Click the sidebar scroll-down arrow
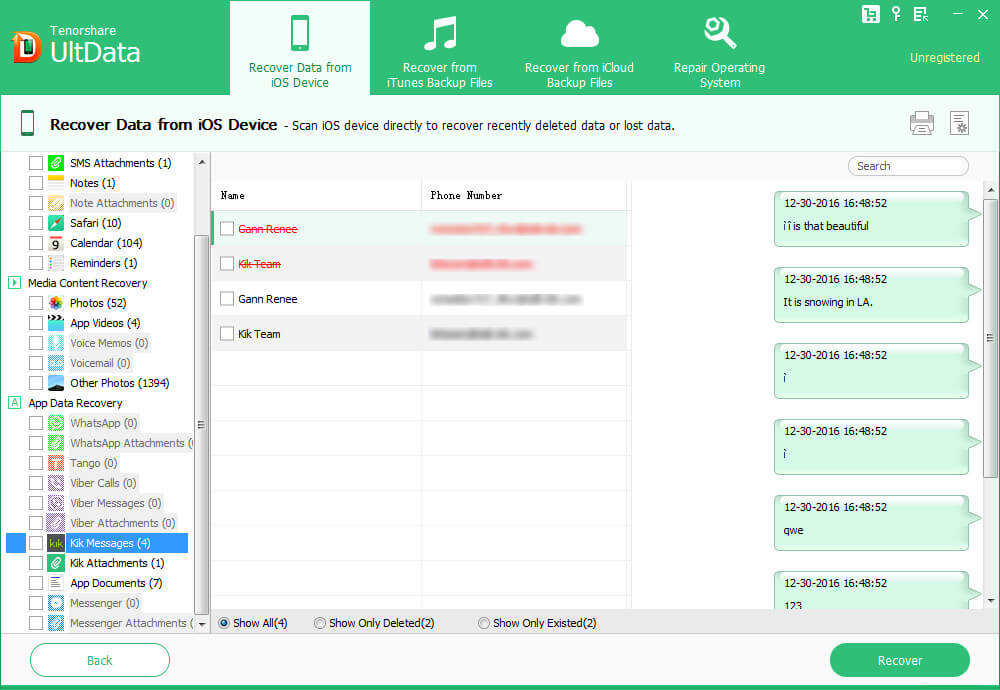Image resolution: width=1000 pixels, height=690 pixels. 201,623
